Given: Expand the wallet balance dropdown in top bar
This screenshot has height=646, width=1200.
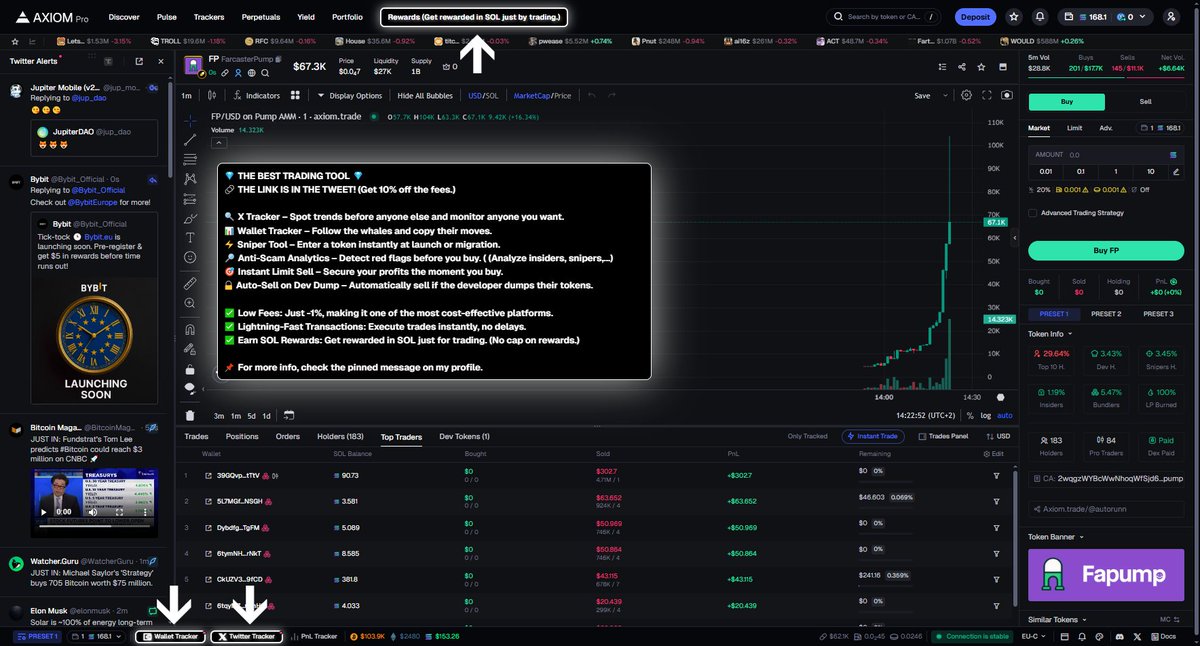Looking at the screenshot, I should coord(1144,17).
